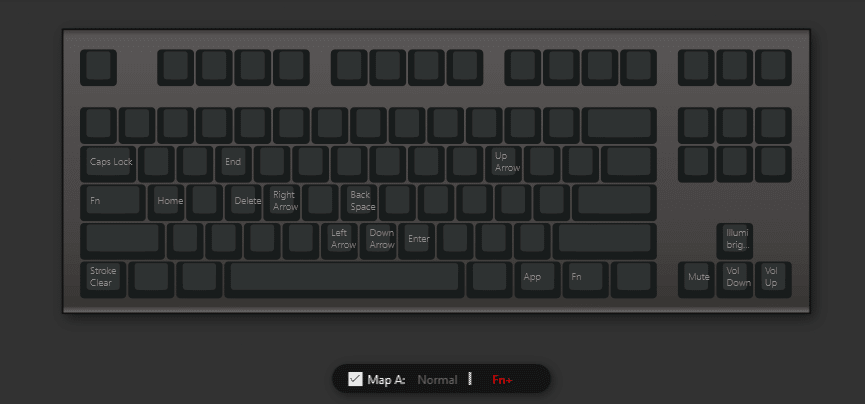Select the Home key

tap(166, 203)
